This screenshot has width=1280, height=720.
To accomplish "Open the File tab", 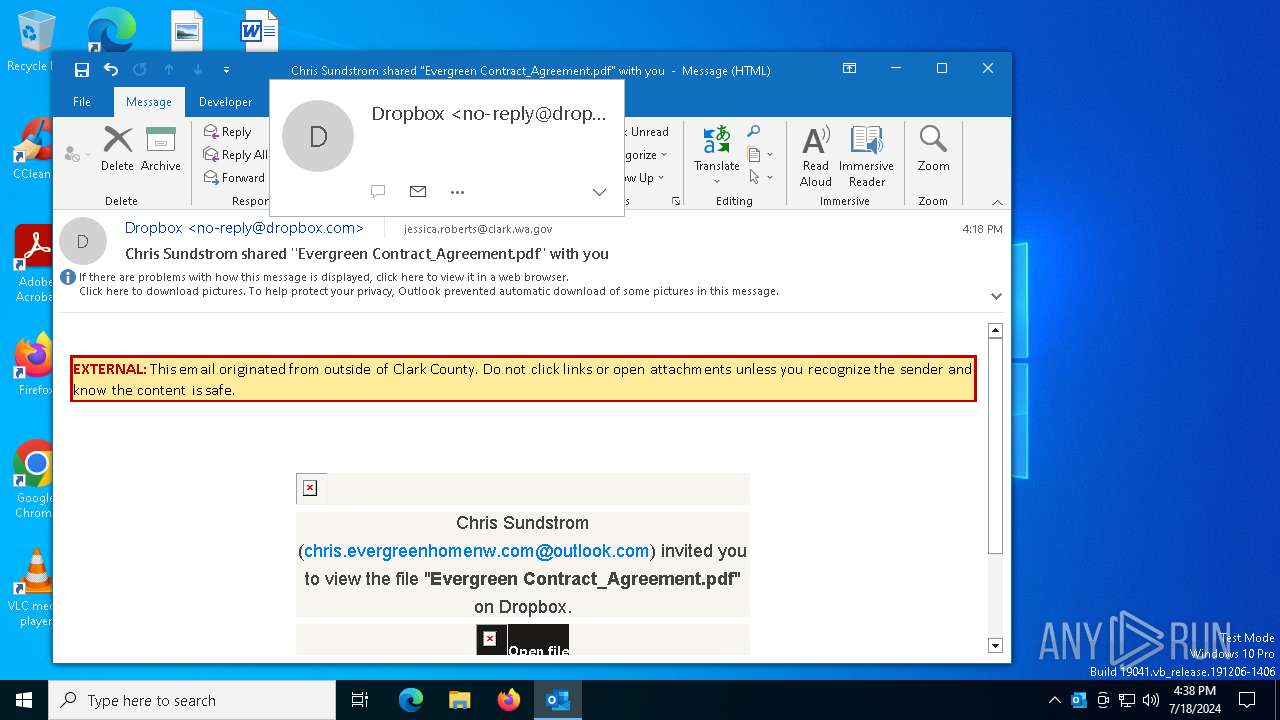I will click(82, 102).
